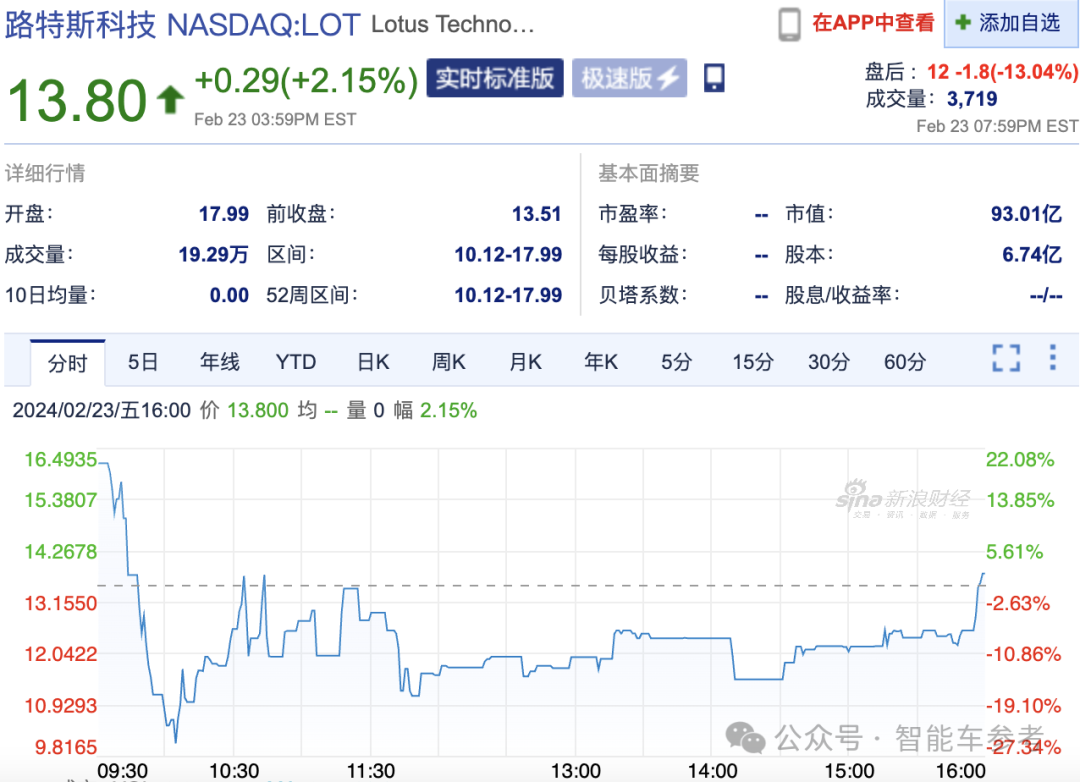Open the 月K chart tab
This screenshot has height=782, width=1080.
click(x=525, y=362)
